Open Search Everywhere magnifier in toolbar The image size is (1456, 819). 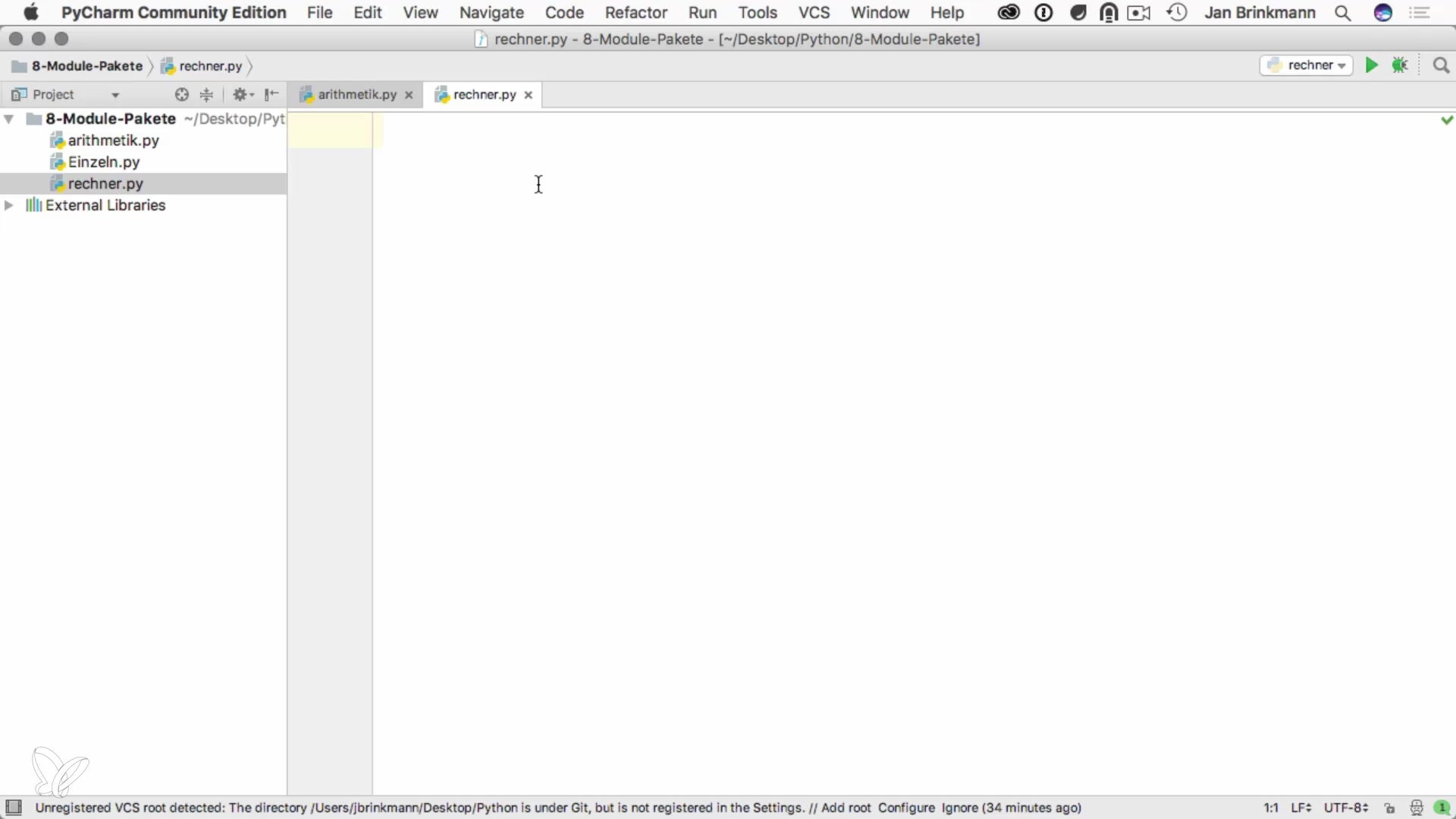click(x=1441, y=66)
